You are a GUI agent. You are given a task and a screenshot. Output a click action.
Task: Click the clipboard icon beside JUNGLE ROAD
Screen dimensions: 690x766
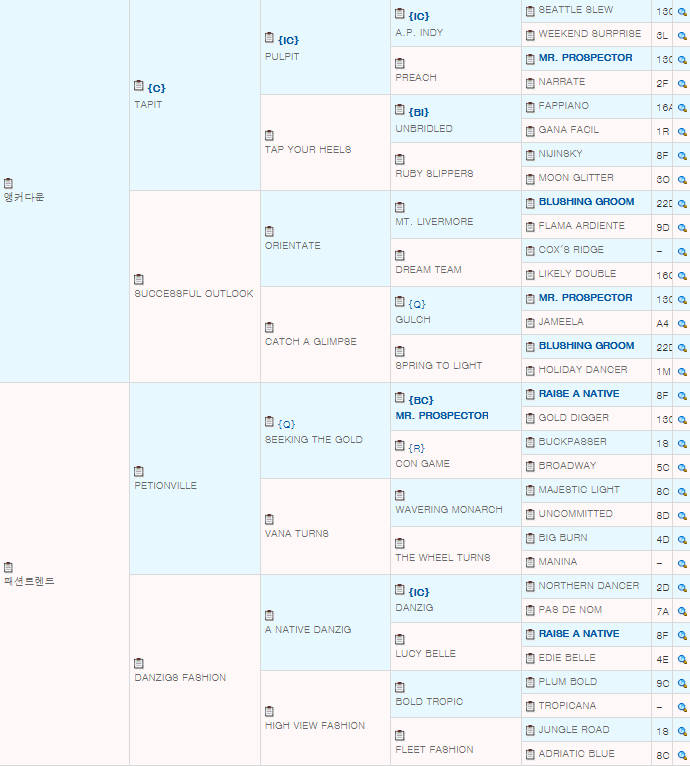[x=530, y=730]
